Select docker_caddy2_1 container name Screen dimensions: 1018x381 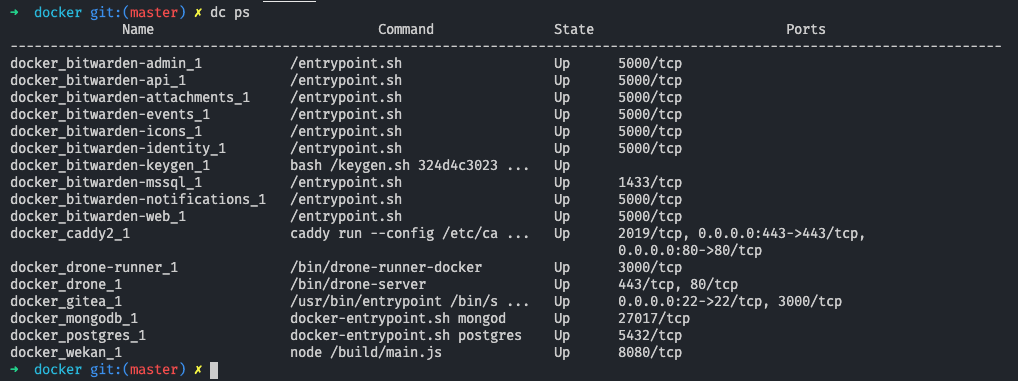70,234
